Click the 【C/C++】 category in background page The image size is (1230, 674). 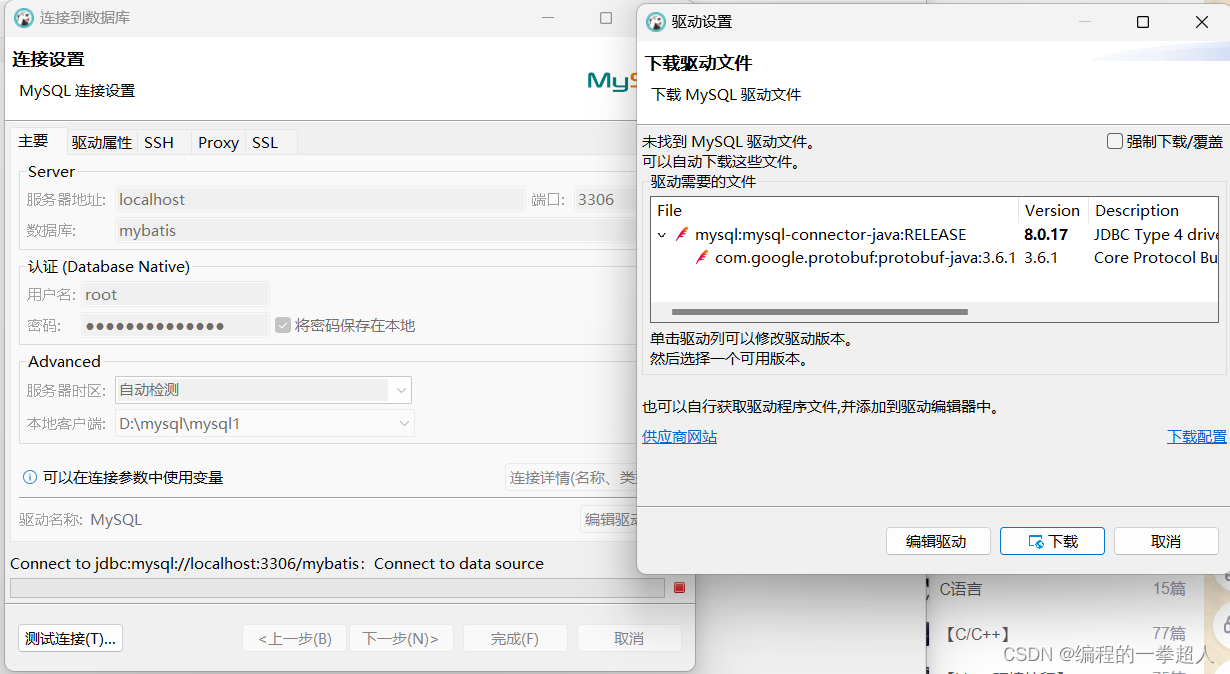click(x=978, y=633)
